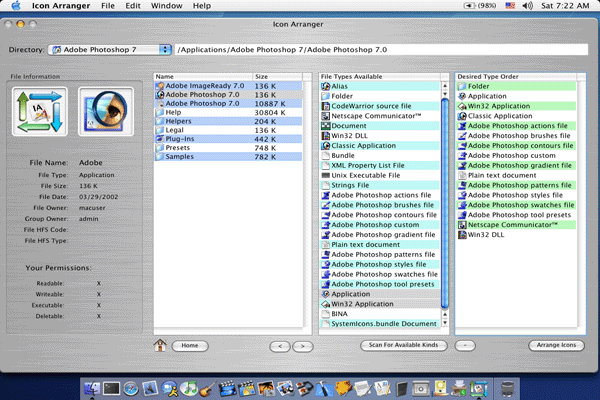600x400 pixels.
Task: Select the Legal folder row
Action: click(228, 130)
